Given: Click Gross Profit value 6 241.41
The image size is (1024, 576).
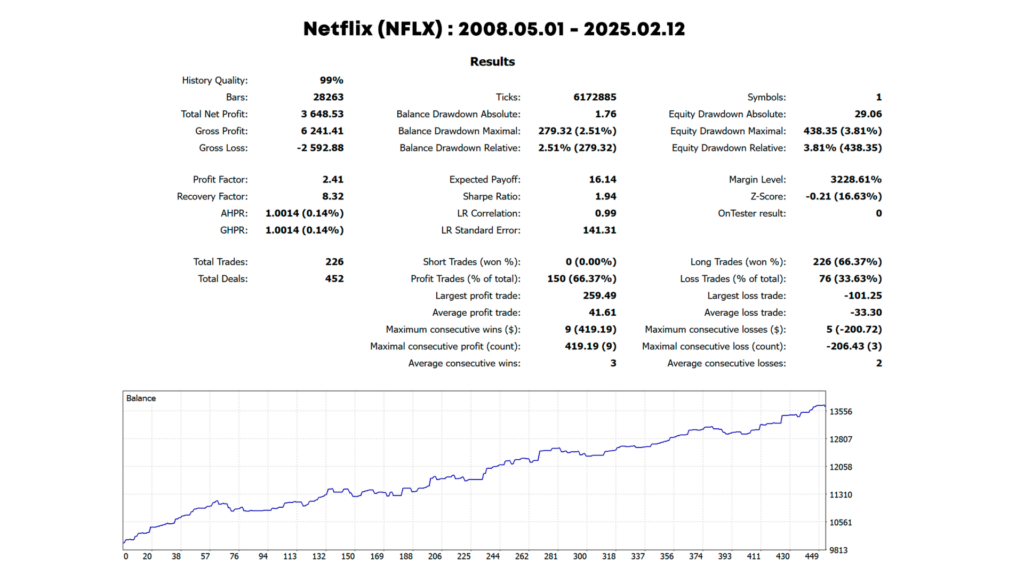Looking at the screenshot, I should [x=322, y=131].
